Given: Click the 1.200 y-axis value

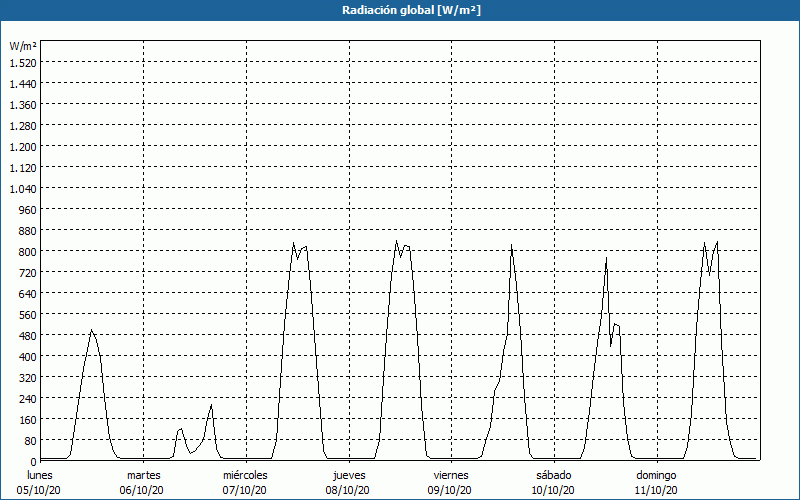Looking at the screenshot, I should (23, 147).
